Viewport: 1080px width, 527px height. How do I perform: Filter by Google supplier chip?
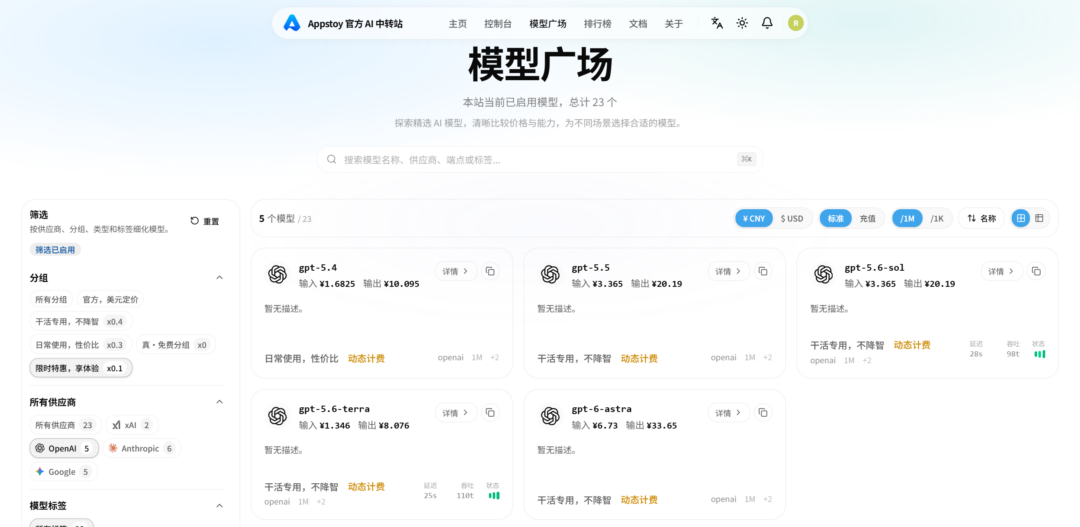63,472
